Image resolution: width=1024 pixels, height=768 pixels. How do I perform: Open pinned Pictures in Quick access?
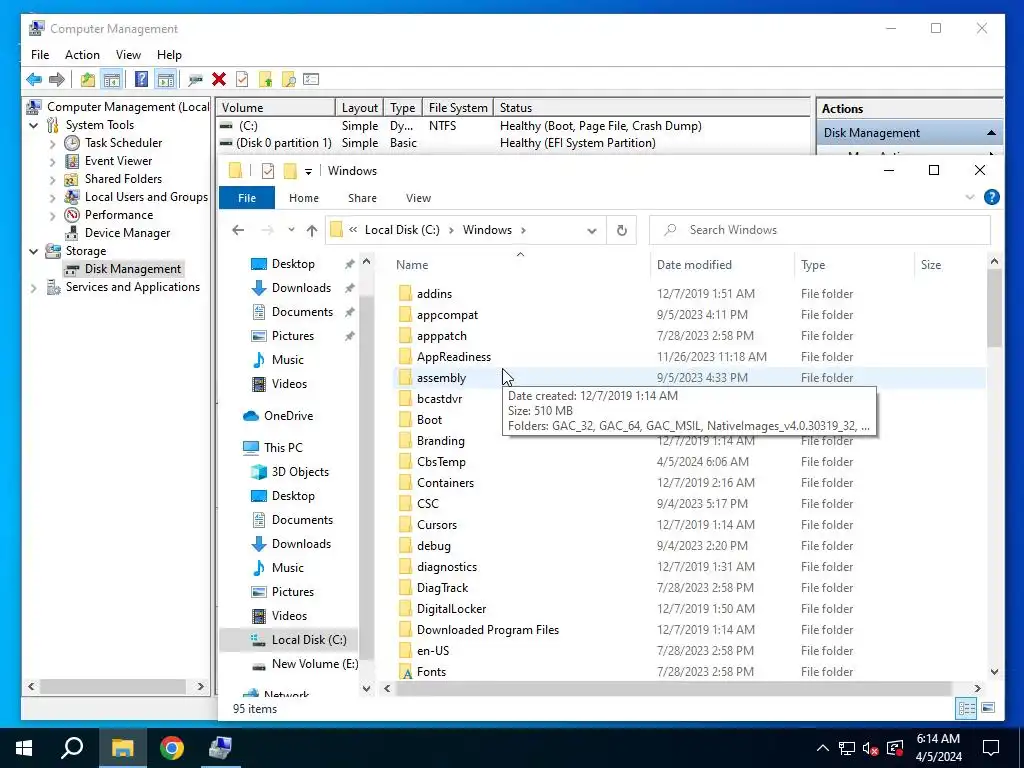pos(293,336)
